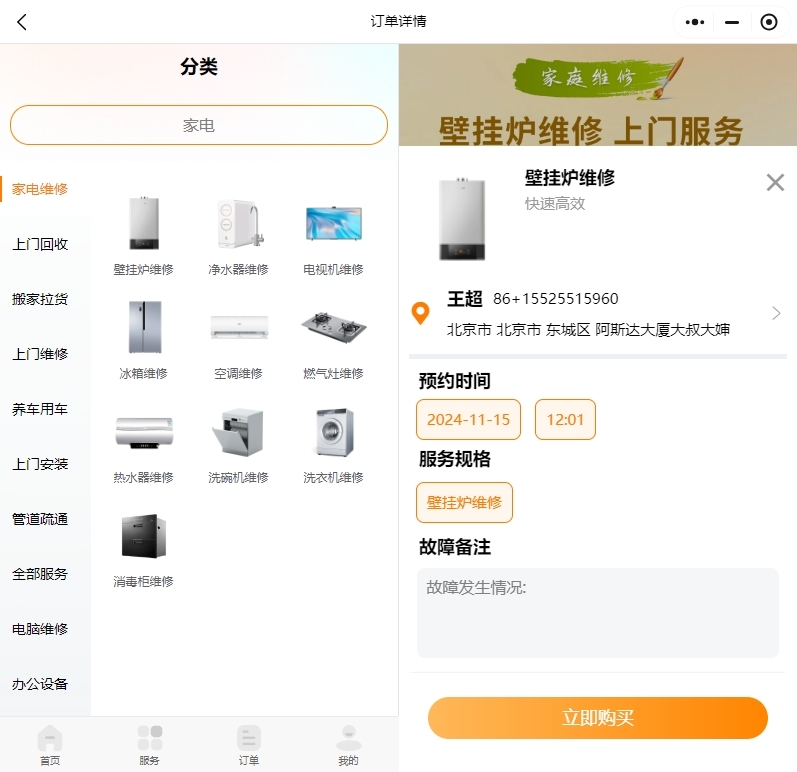Open 空调维修 service icon
The width and height of the screenshot is (797, 772).
click(x=238, y=328)
